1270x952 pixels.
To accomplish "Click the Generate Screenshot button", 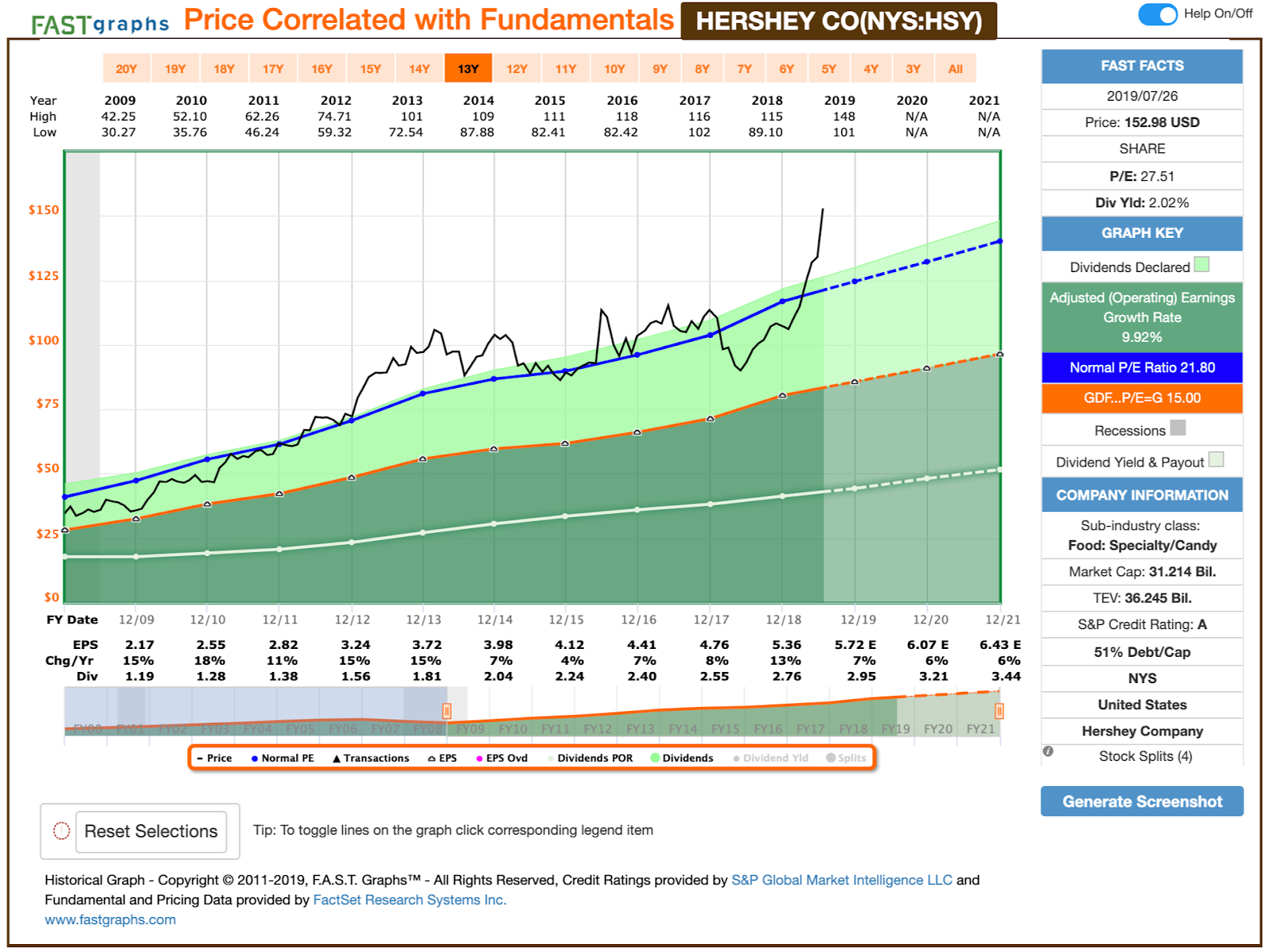I will (x=1142, y=801).
